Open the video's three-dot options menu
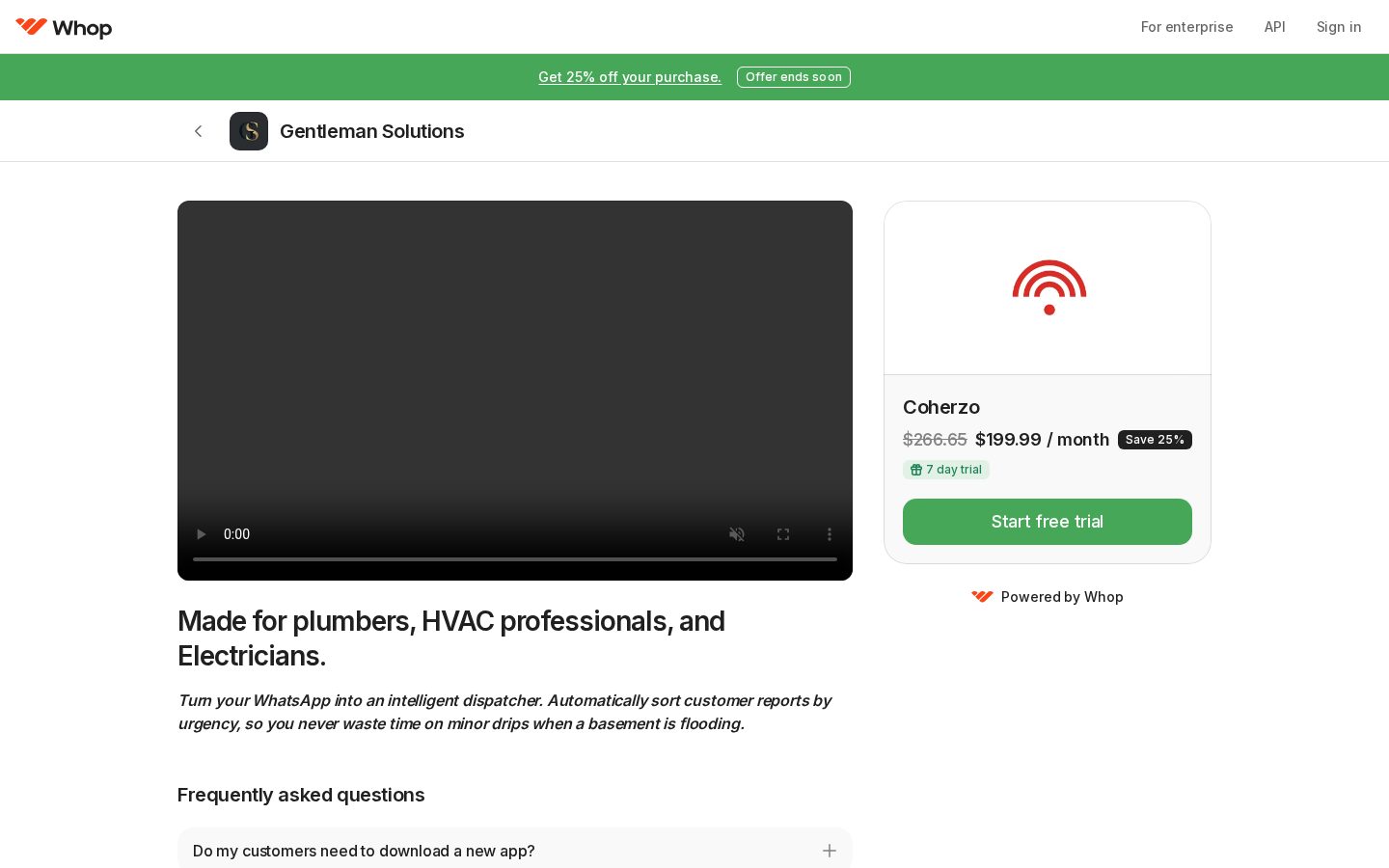The width and height of the screenshot is (1389, 868). pos(830,534)
